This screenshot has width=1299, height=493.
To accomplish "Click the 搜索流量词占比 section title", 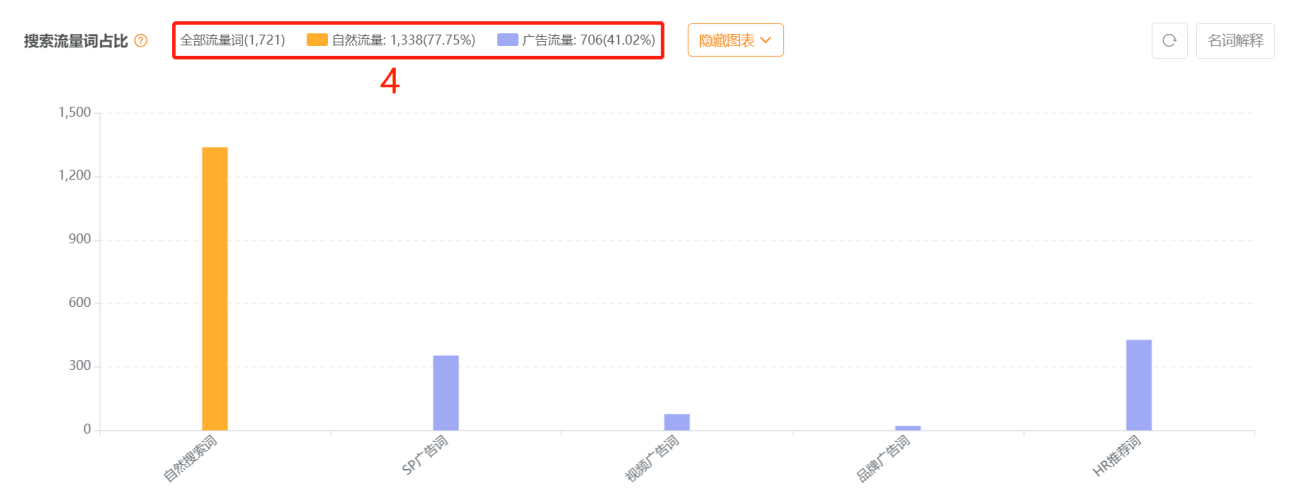I will 76,41.
